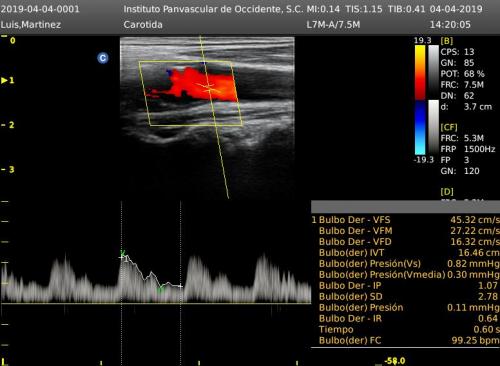Click the depth marker 2 on scale

(11, 125)
